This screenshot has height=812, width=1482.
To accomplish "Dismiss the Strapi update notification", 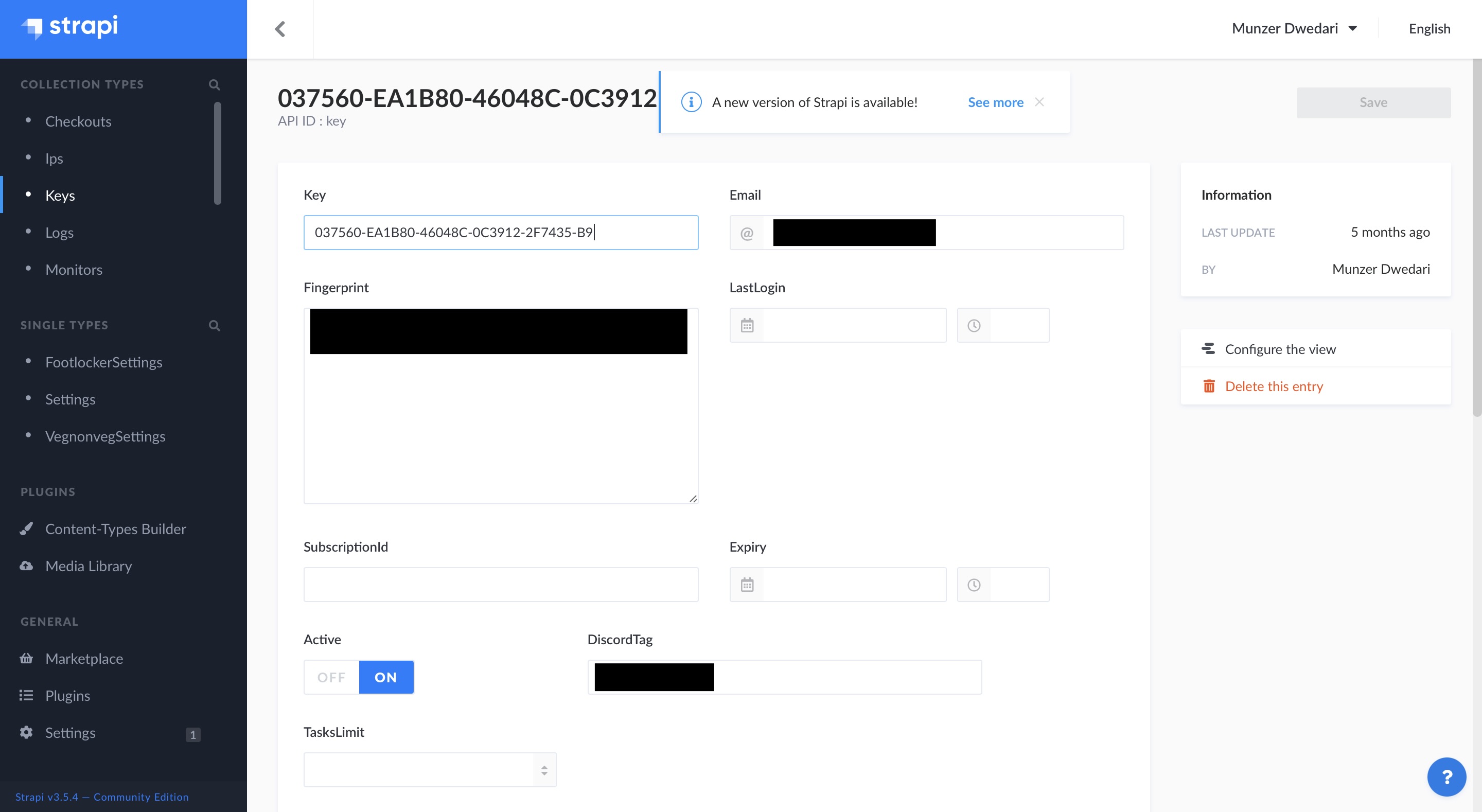I will click(x=1039, y=102).
